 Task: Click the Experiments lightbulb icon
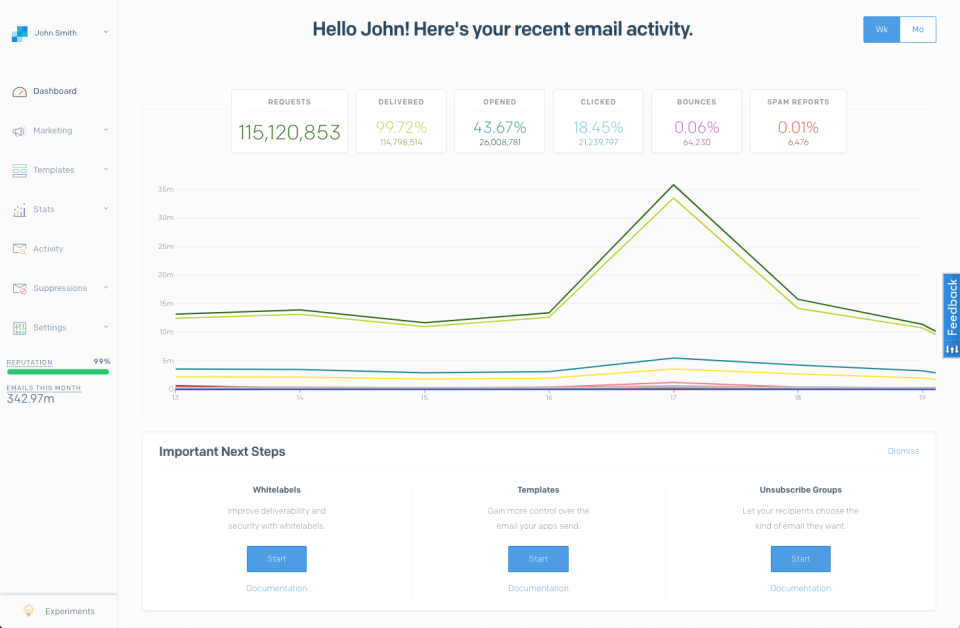pyautogui.click(x=30, y=611)
